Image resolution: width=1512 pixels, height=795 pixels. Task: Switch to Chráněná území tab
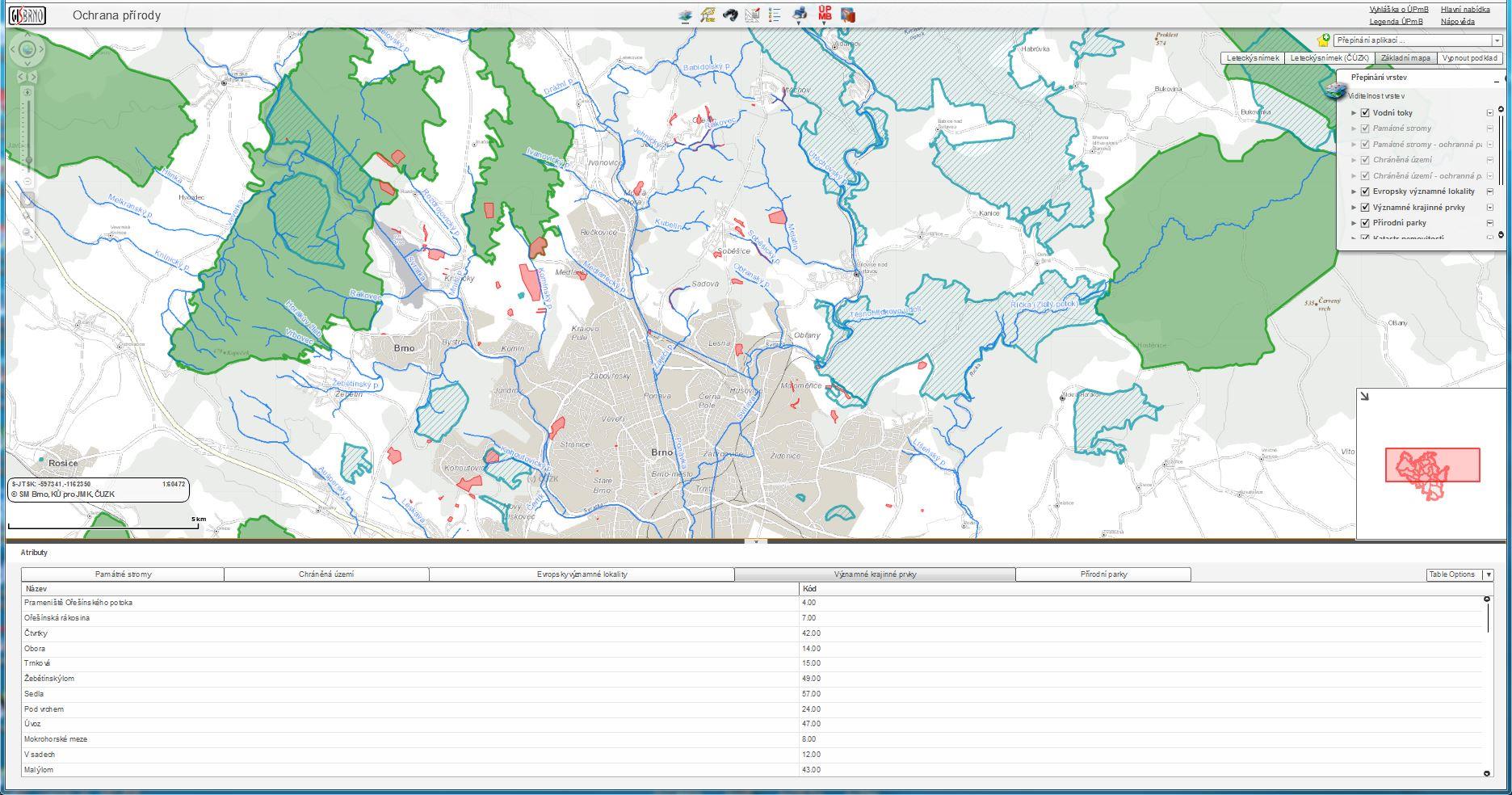(x=326, y=574)
